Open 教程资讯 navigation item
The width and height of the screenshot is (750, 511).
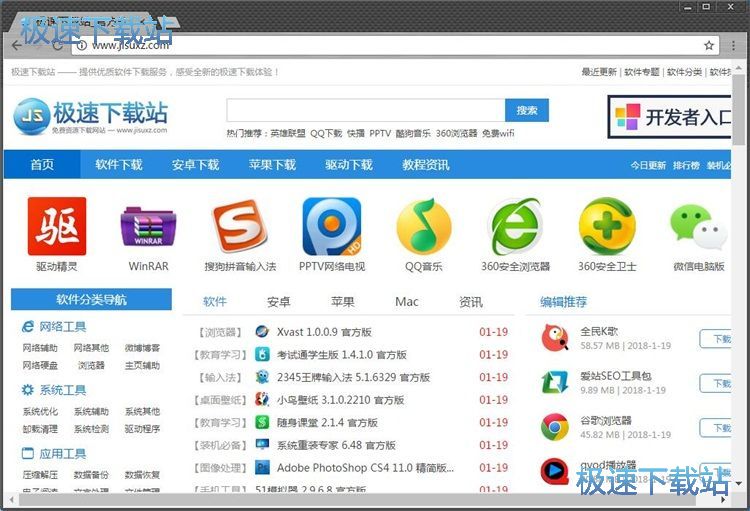[426, 165]
